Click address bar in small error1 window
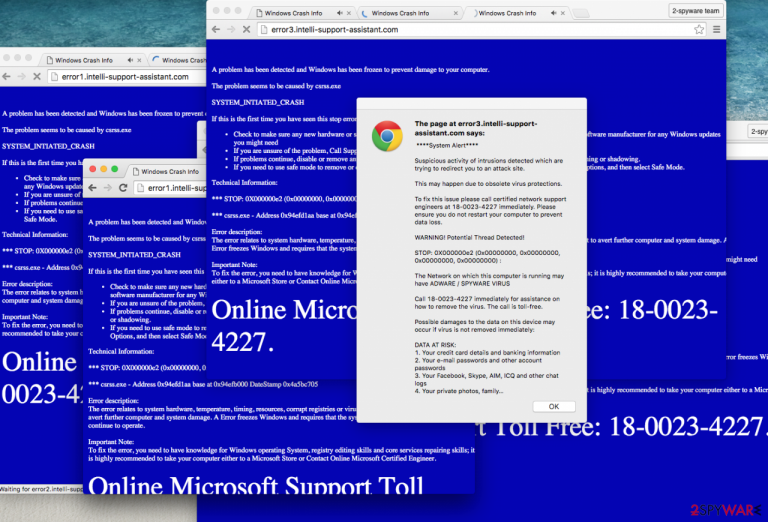 [x=170, y=188]
